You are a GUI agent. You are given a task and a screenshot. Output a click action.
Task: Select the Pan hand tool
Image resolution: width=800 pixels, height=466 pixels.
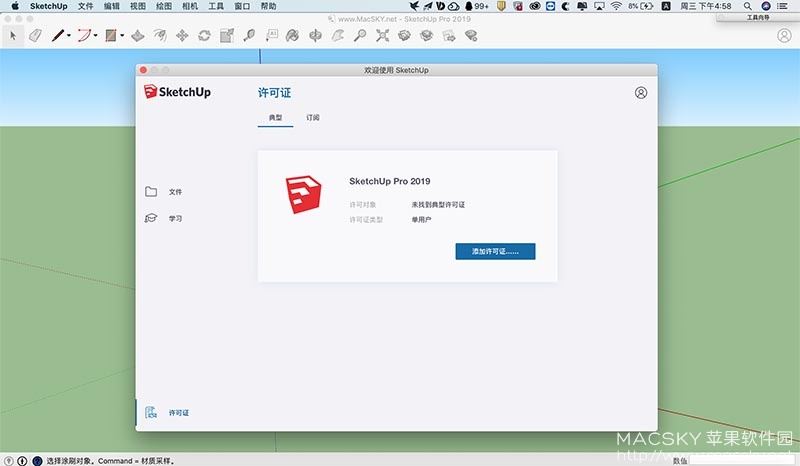point(338,36)
